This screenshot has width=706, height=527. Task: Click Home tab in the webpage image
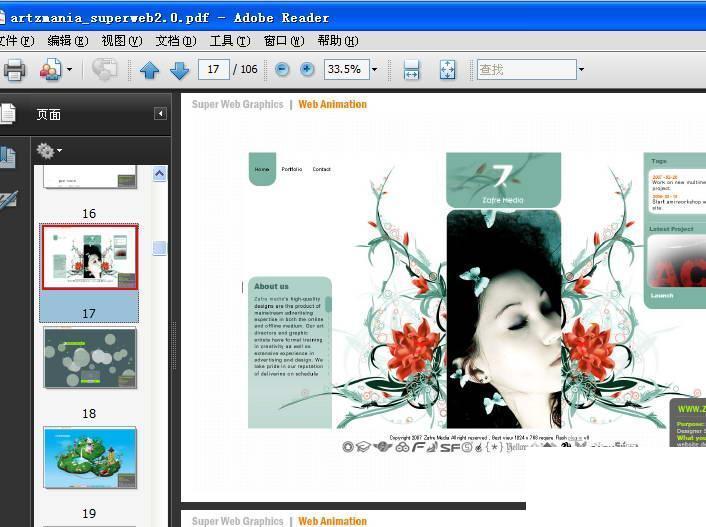pos(262,169)
